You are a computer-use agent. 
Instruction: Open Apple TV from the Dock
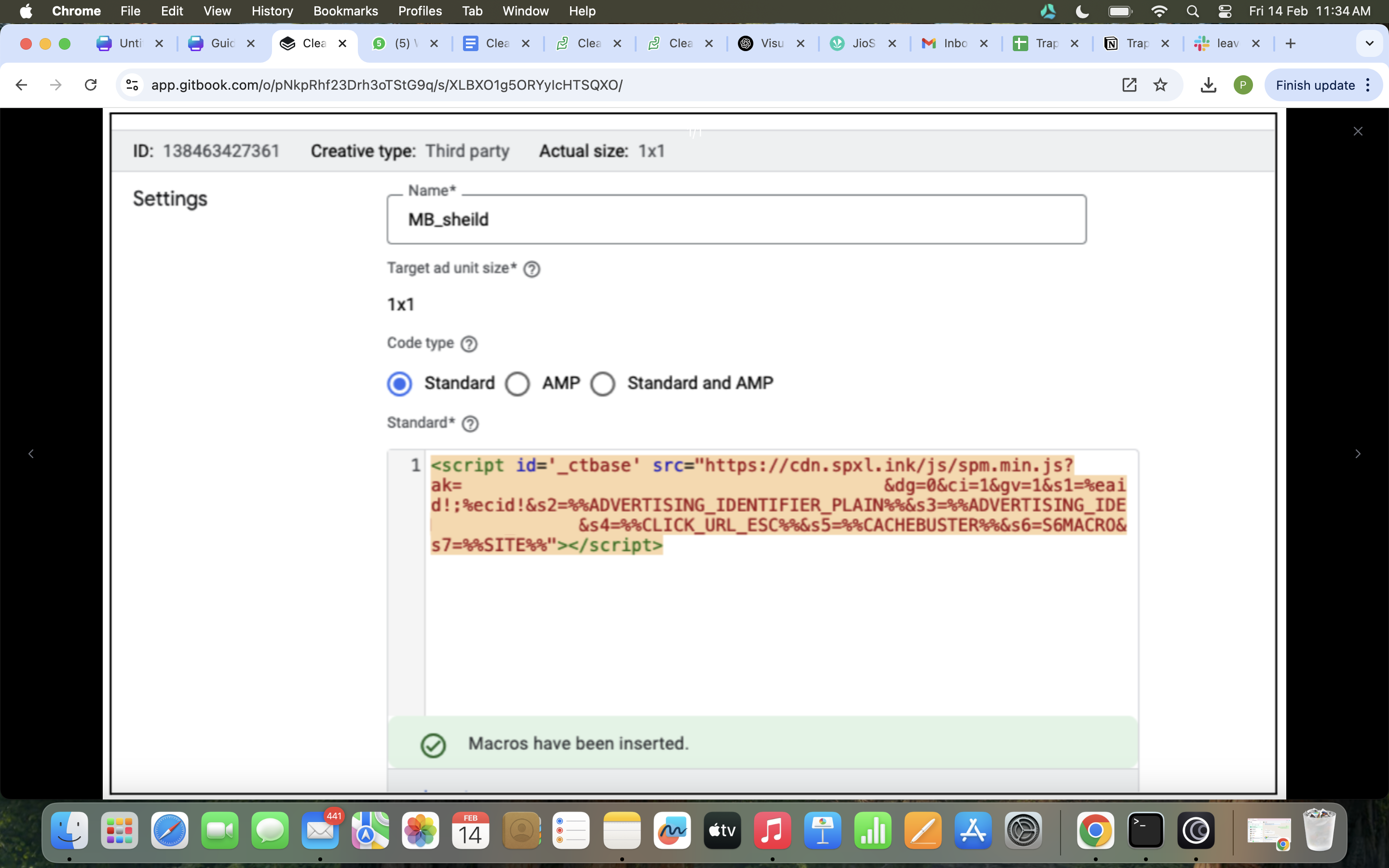pyautogui.click(x=722, y=830)
